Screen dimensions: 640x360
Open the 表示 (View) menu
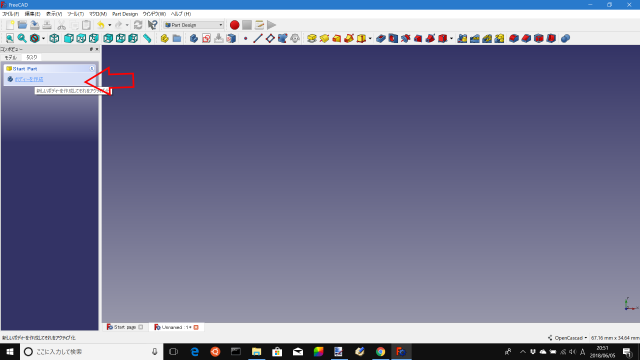coord(54,14)
